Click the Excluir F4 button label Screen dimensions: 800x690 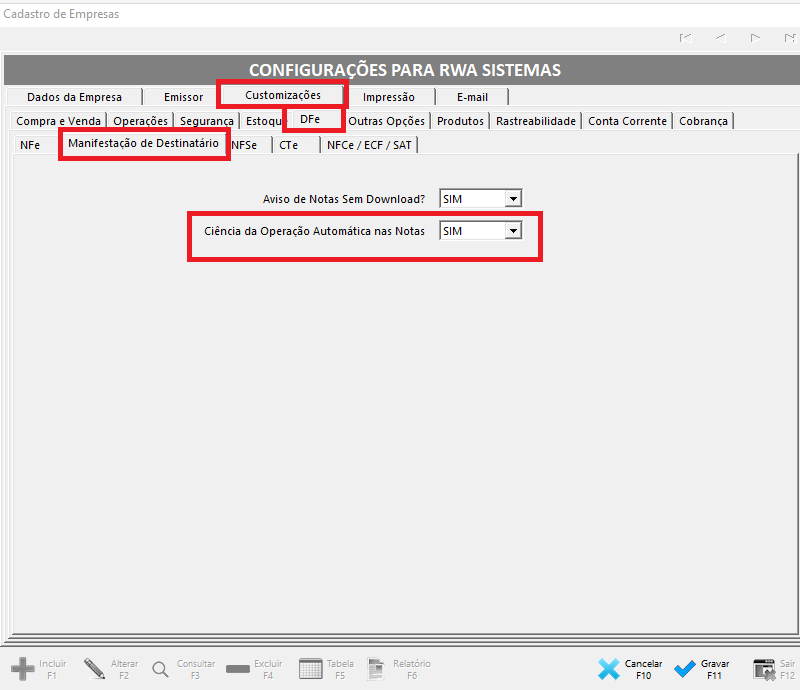point(268,670)
